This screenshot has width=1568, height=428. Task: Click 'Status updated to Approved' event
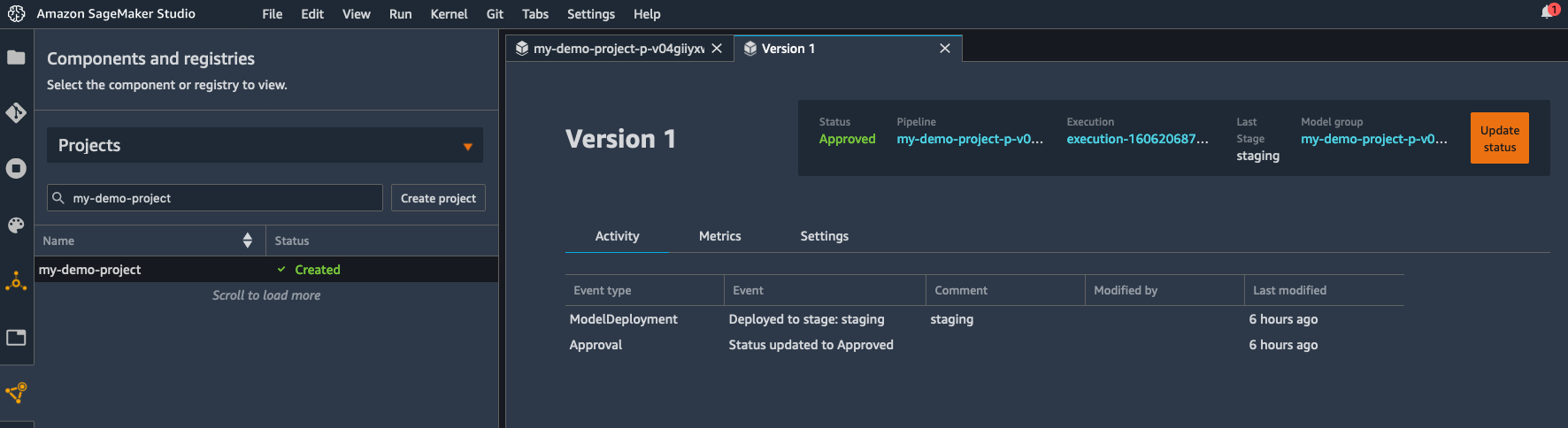(x=811, y=345)
